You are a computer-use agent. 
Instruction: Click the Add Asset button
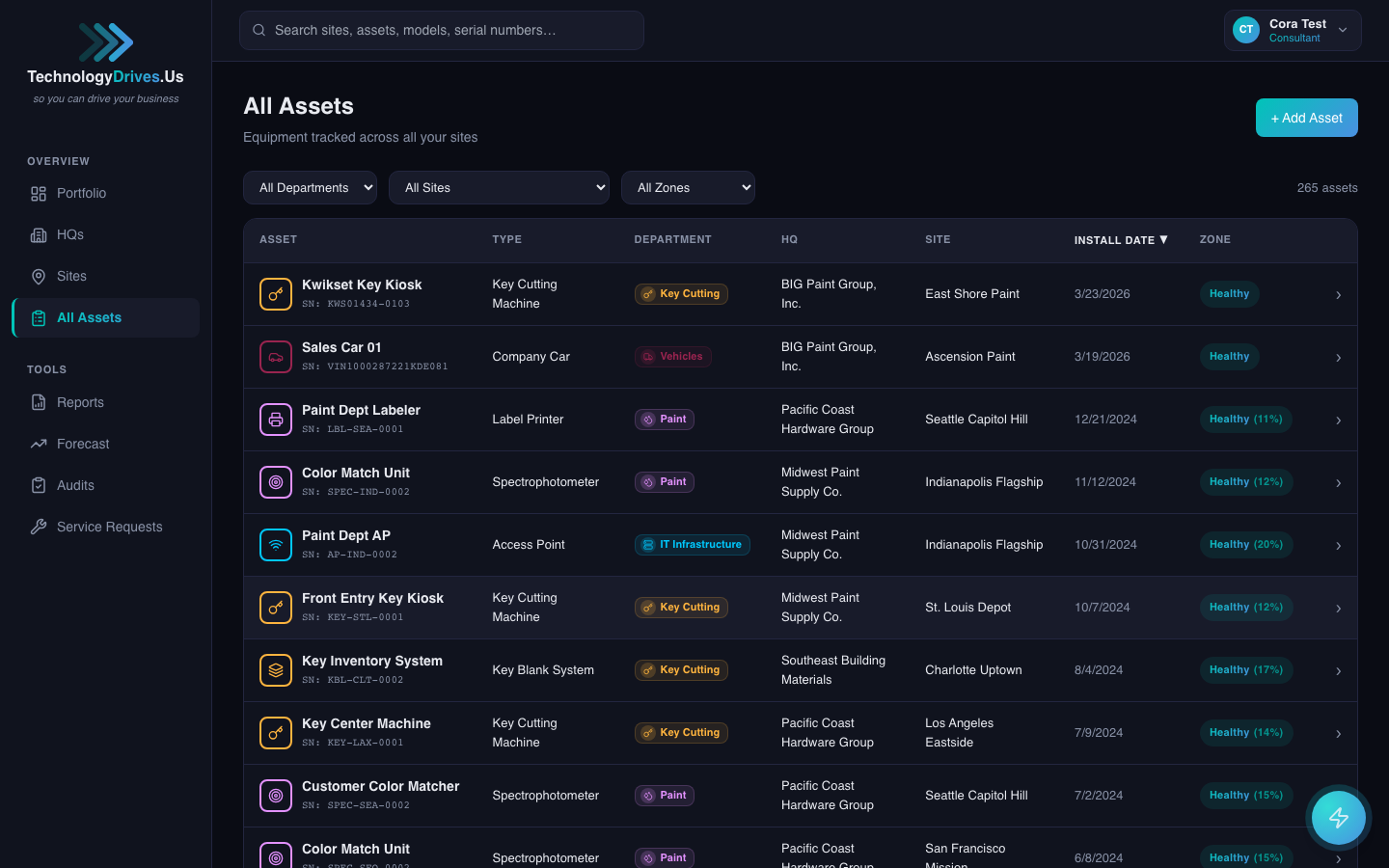click(1306, 118)
